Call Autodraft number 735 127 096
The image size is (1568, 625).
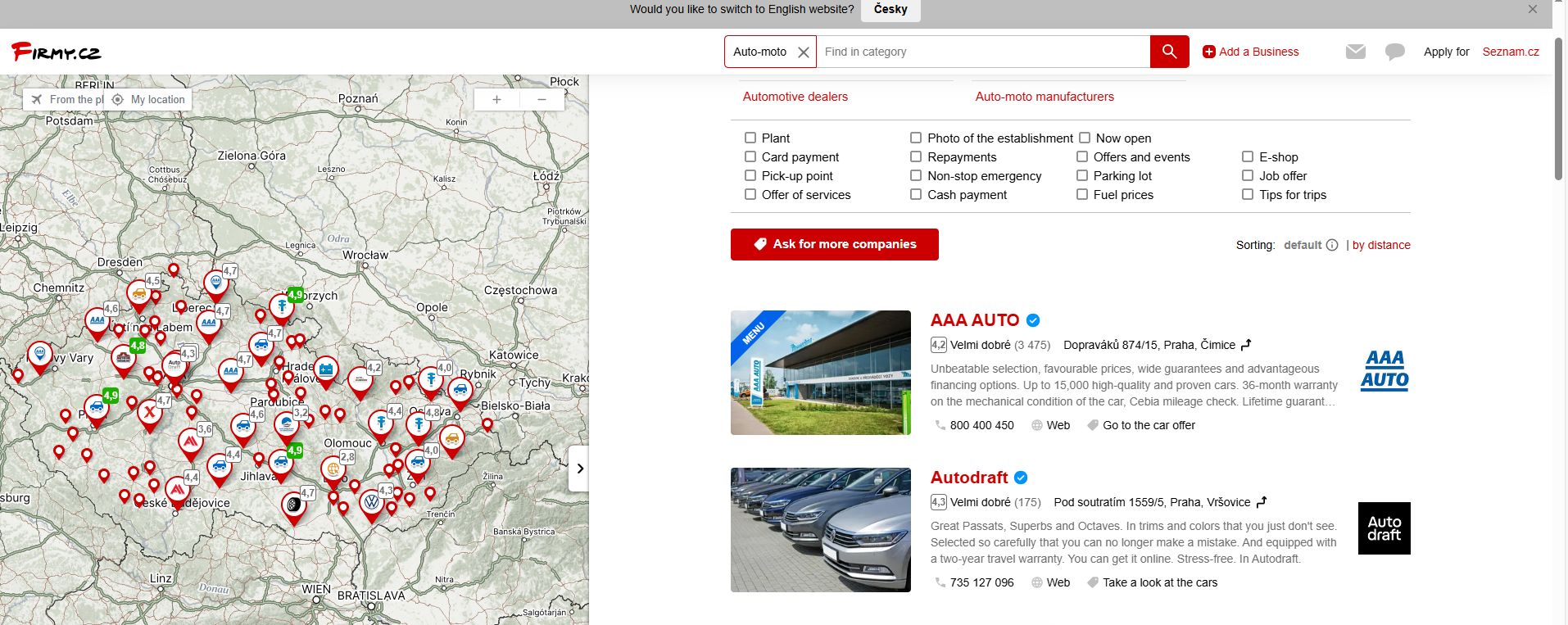(981, 582)
